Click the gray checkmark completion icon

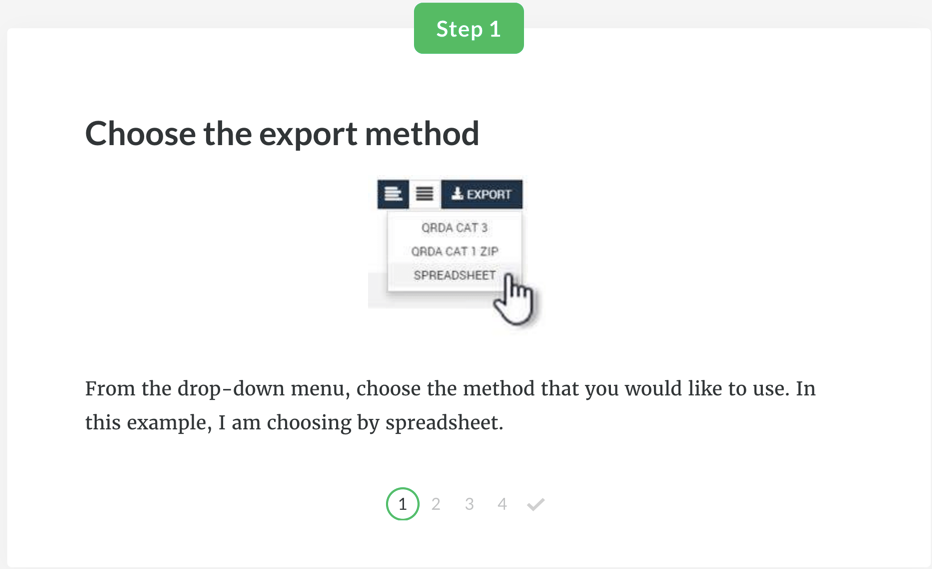tap(536, 504)
